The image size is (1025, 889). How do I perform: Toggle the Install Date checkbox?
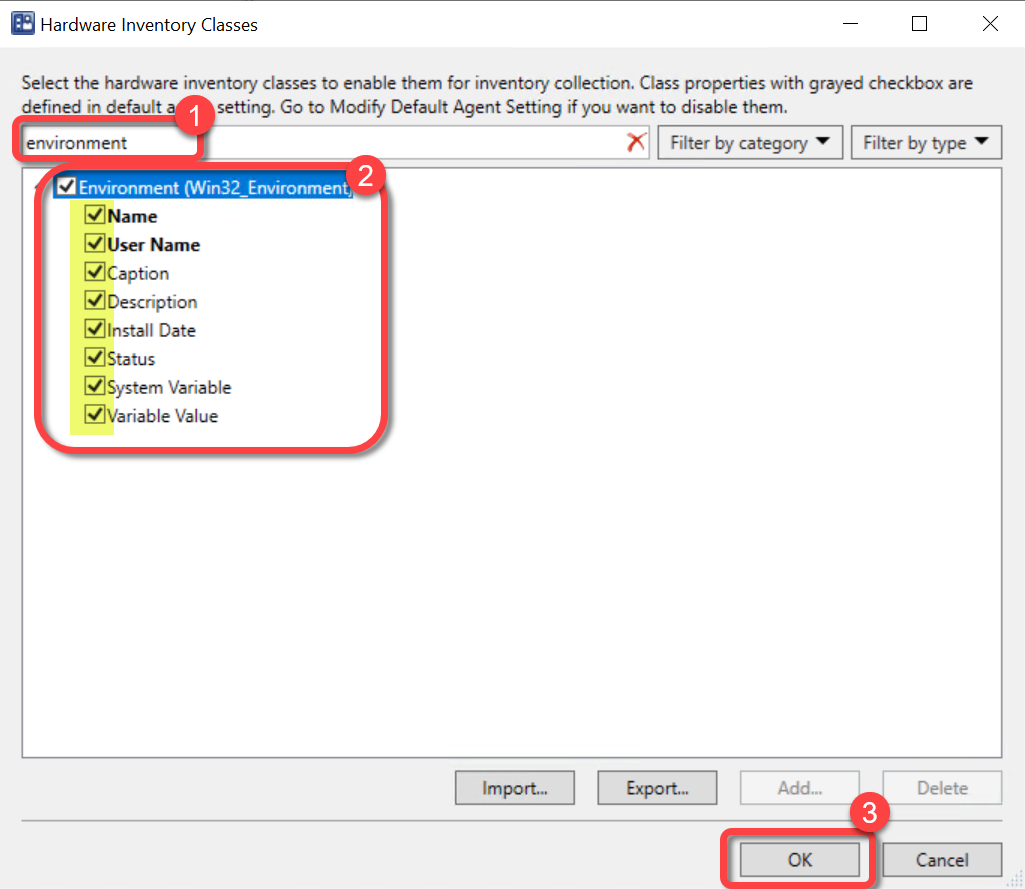point(95,329)
